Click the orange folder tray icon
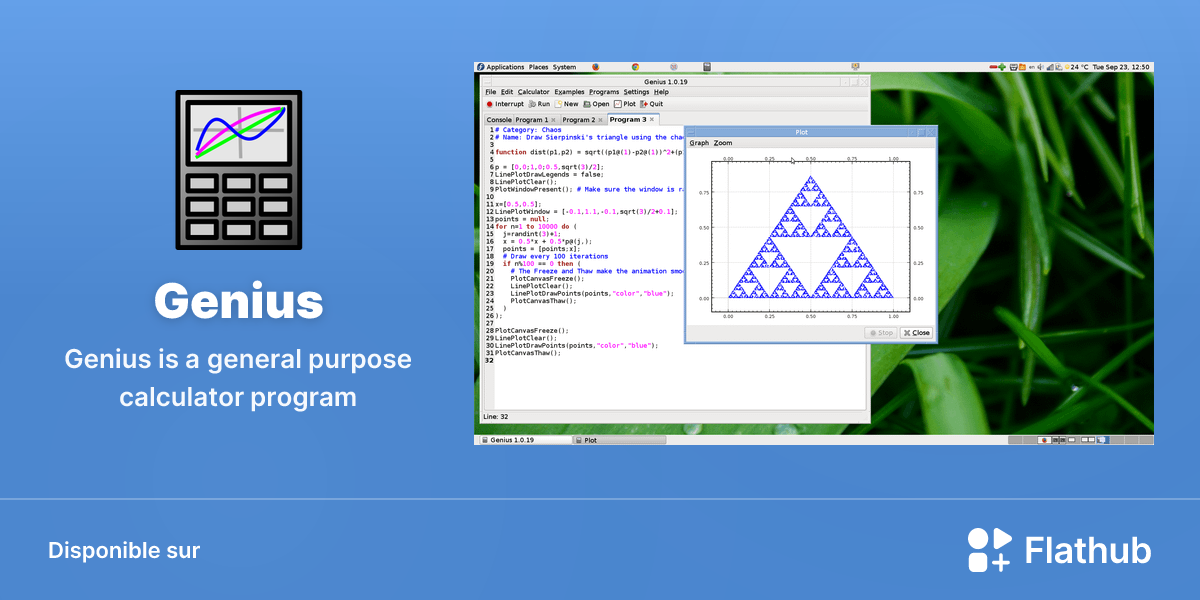The height and width of the screenshot is (600, 1200). coord(1022,67)
